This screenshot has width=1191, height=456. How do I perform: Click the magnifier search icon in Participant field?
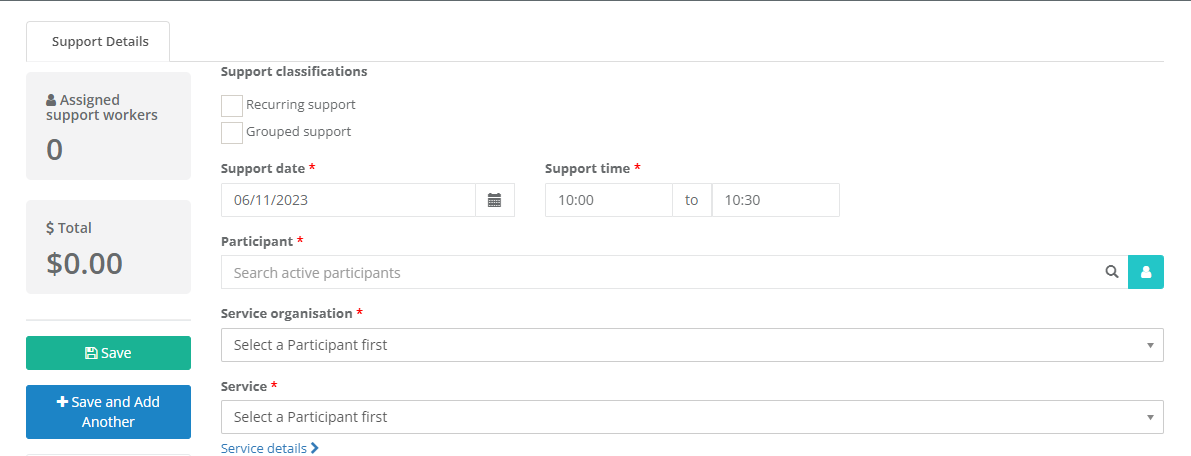pos(1112,272)
